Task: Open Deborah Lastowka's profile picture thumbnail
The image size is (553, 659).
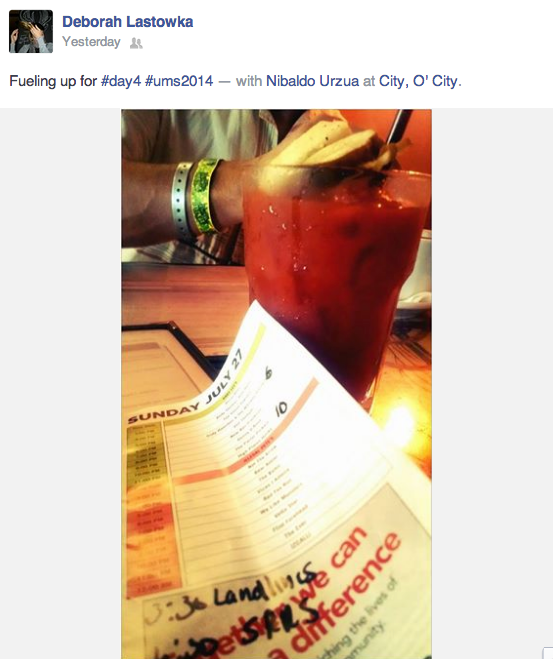Action: (x=31, y=32)
